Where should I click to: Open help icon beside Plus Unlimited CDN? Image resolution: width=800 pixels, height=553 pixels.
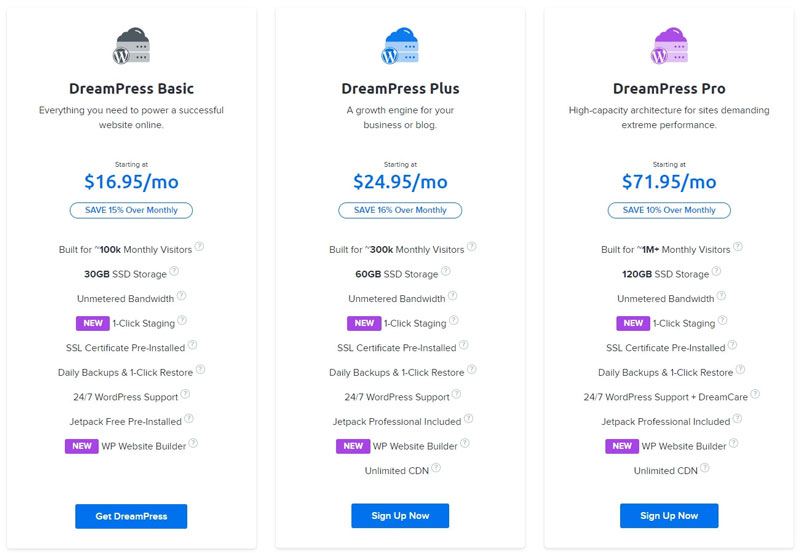click(x=436, y=468)
